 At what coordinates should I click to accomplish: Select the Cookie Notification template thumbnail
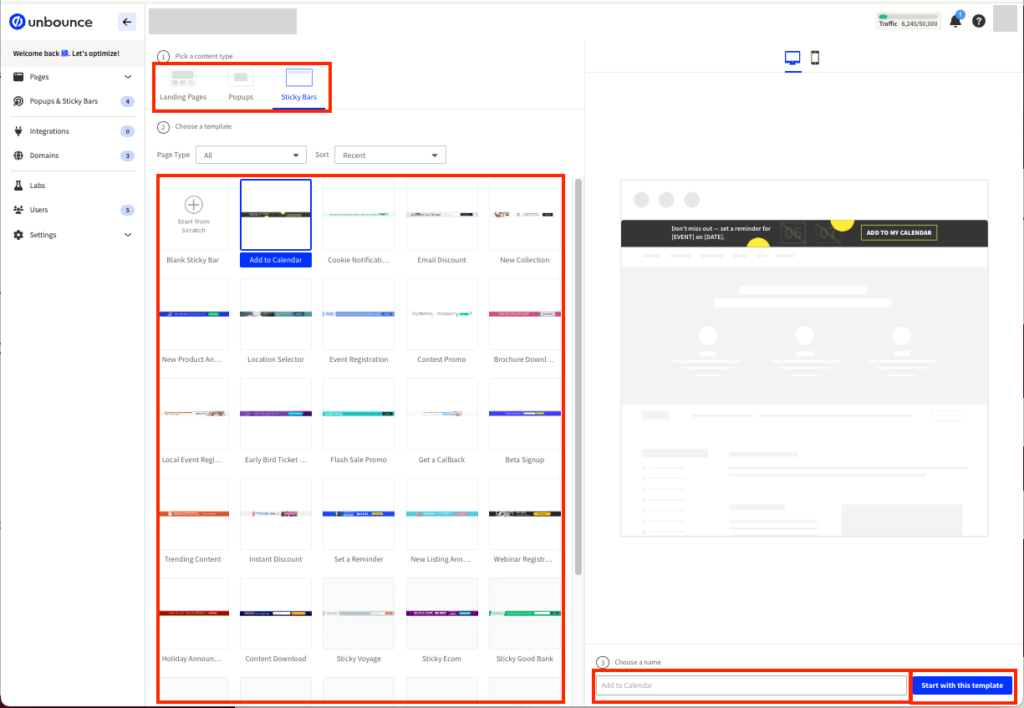[358, 215]
